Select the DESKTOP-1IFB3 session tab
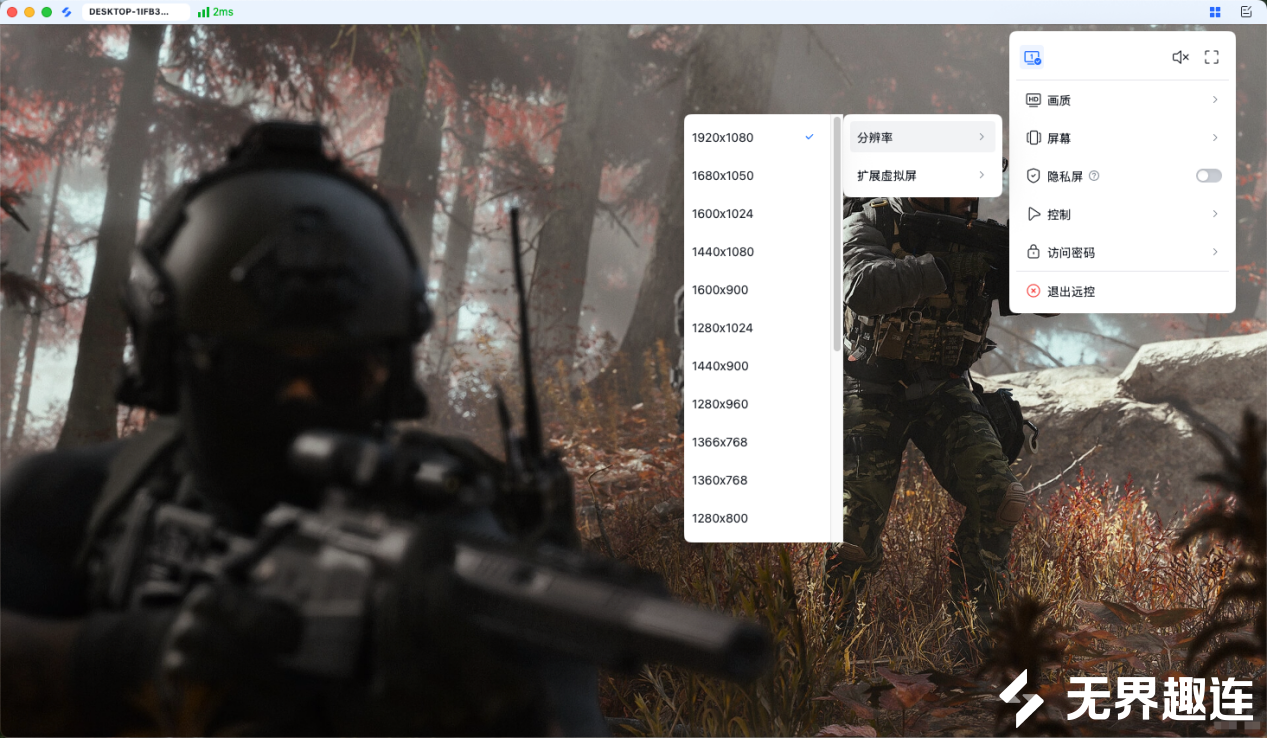The height and width of the screenshot is (738, 1267). (x=136, y=12)
